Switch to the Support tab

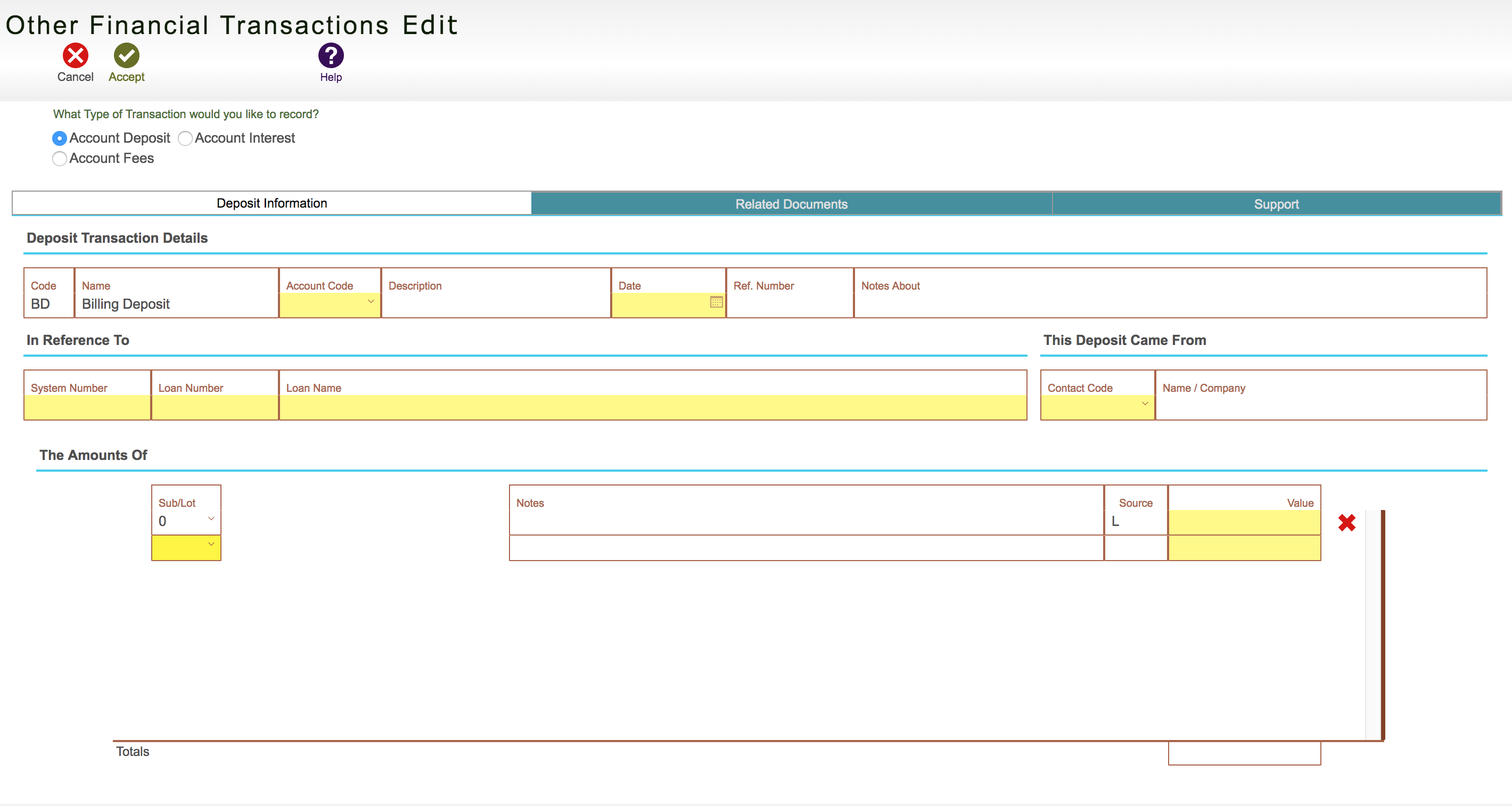1276,204
